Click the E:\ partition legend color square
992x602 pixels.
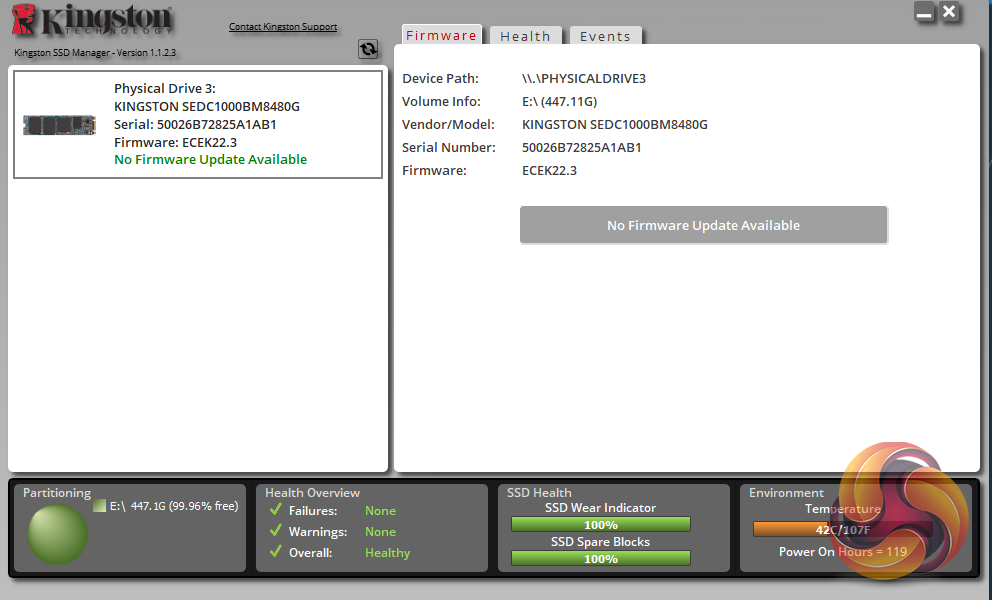[x=99, y=506]
